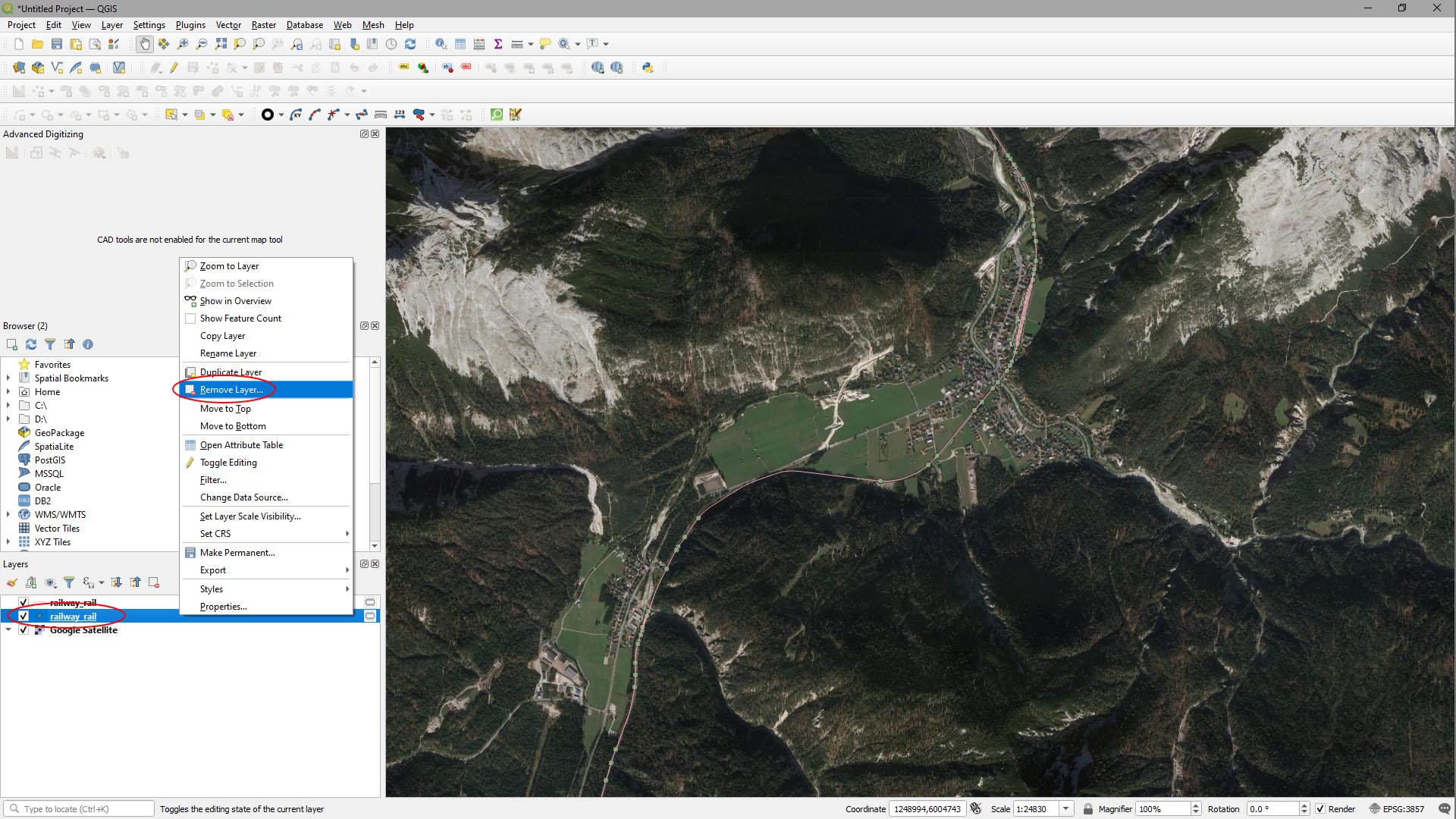Toggle visibility of selected railway_rail layer

(24, 617)
